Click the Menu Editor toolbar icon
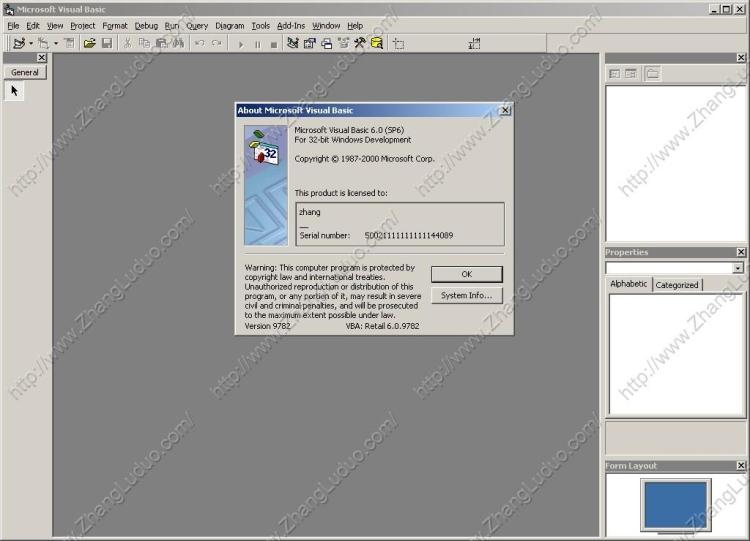Viewport: 750px width, 541px height. [70, 44]
